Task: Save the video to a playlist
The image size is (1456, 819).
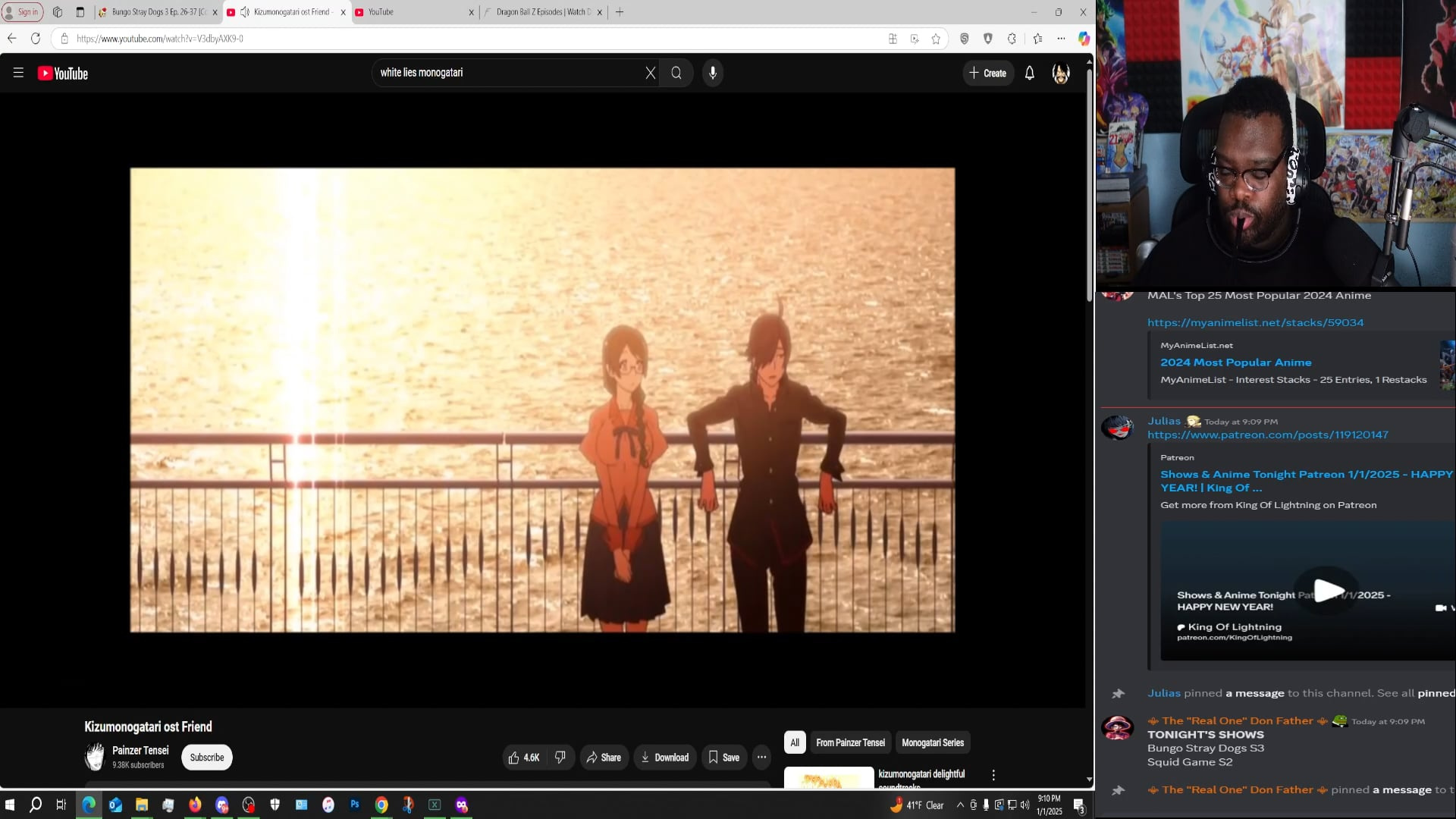Action: [x=723, y=758]
